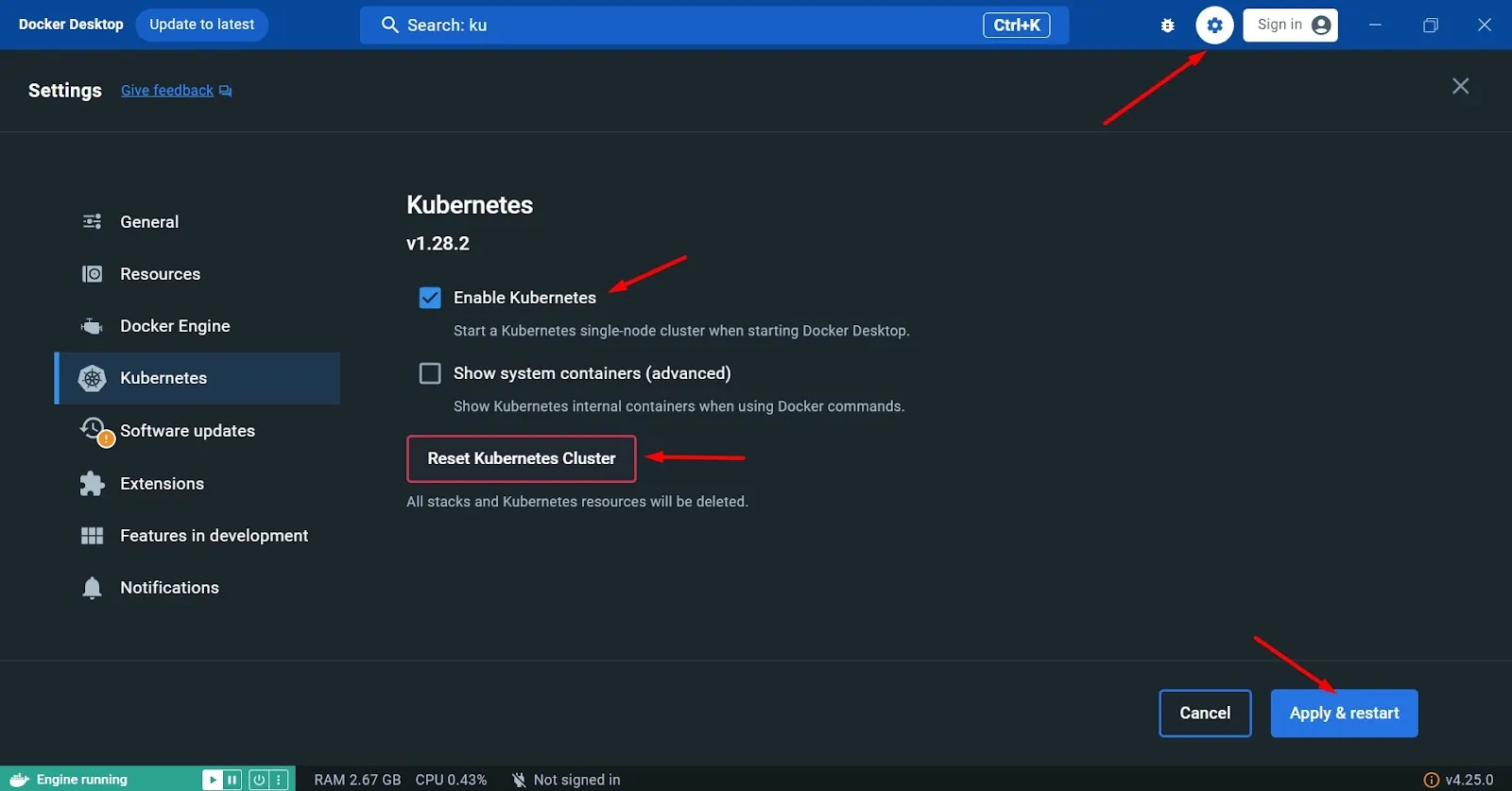
Task: Click the Notifications bell icon
Action: point(92,588)
